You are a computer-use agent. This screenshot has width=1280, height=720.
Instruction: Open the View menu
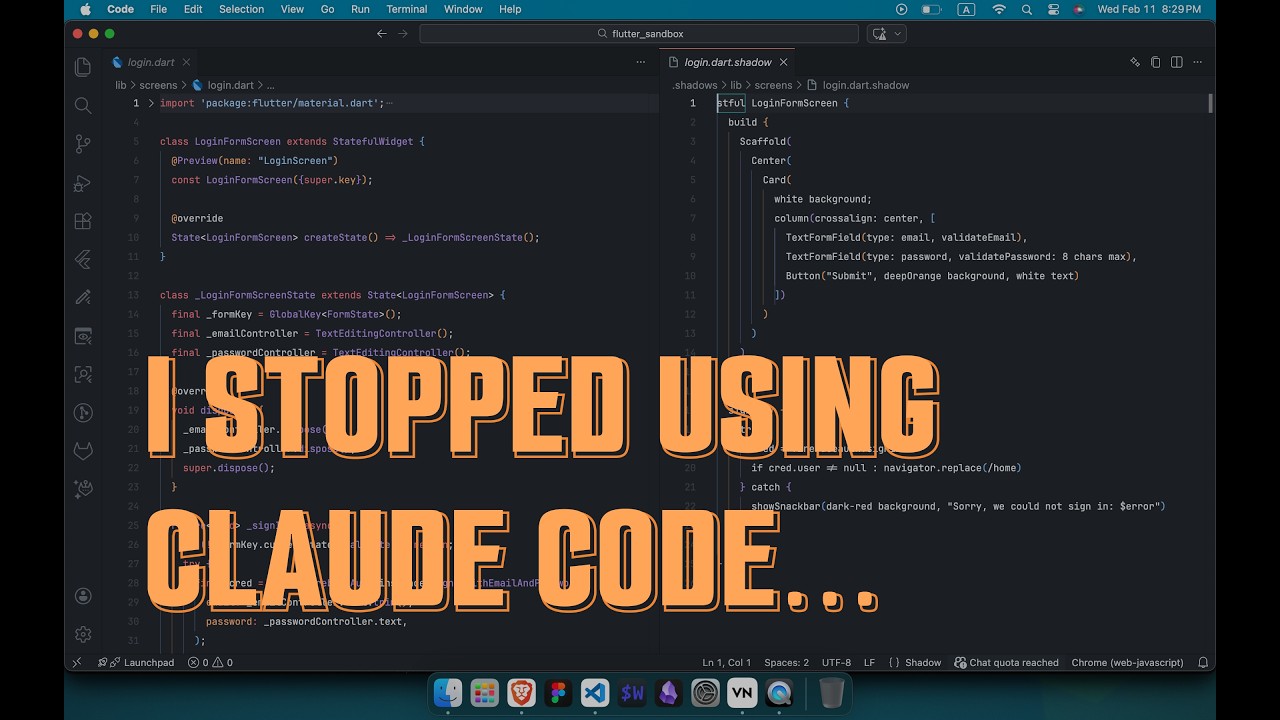[292, 9]
